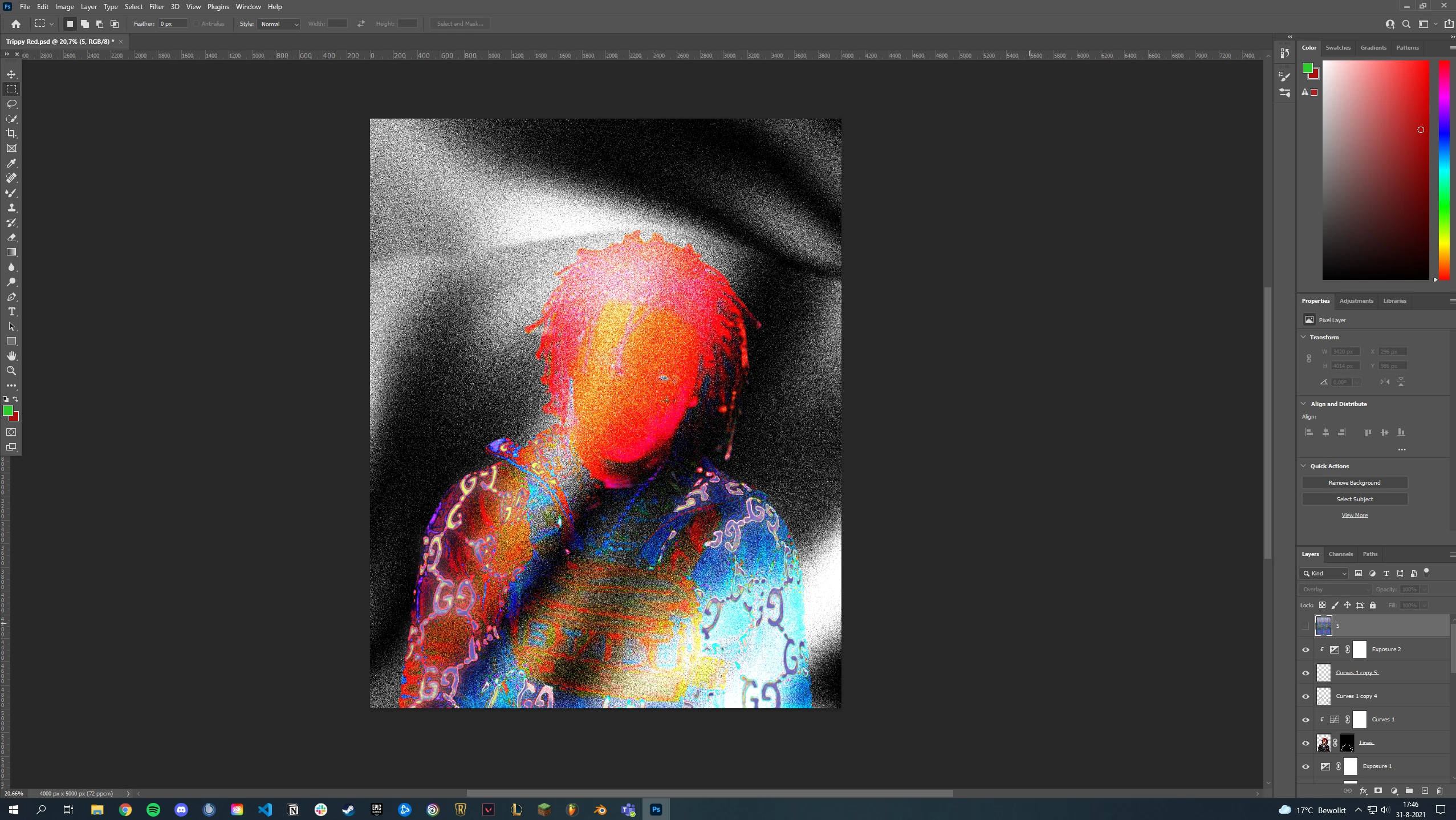Hide the Curves 1 copy 4 layer

(1305, 696)
